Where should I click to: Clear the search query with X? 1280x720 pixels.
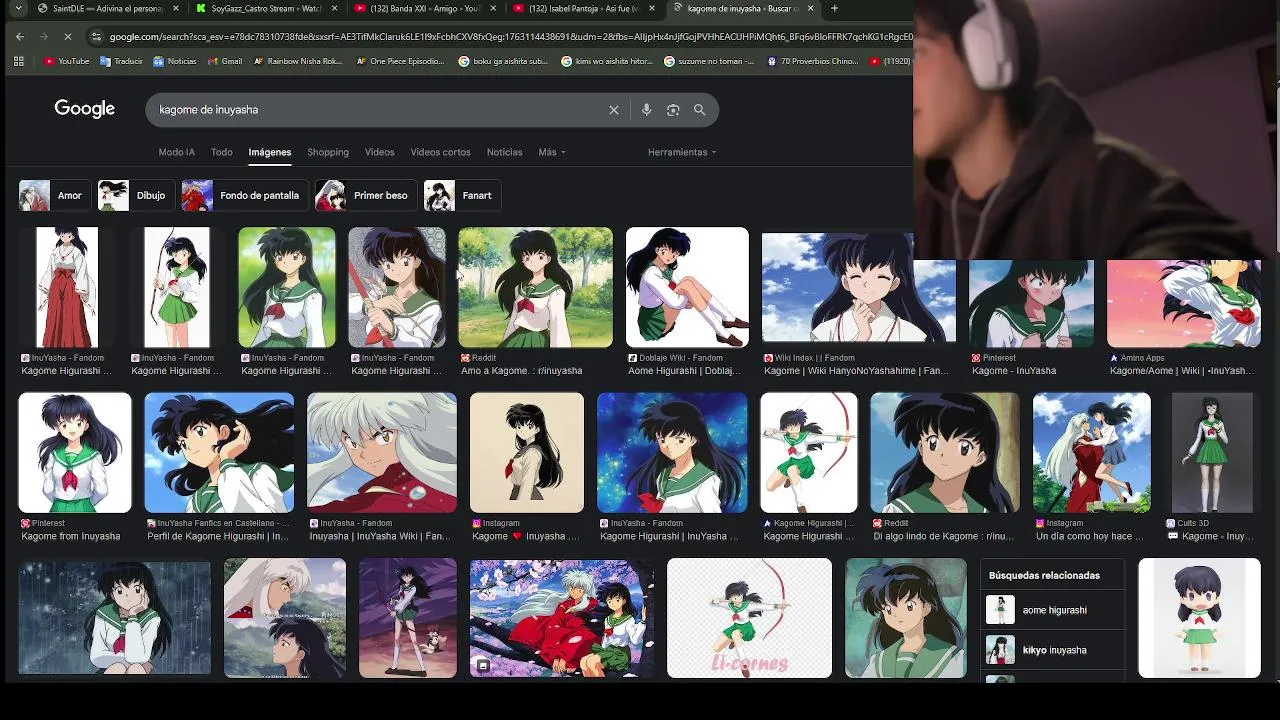614,110
